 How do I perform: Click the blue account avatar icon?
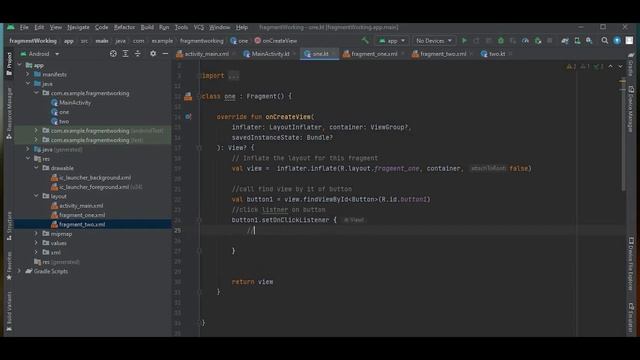pos(617,40)
